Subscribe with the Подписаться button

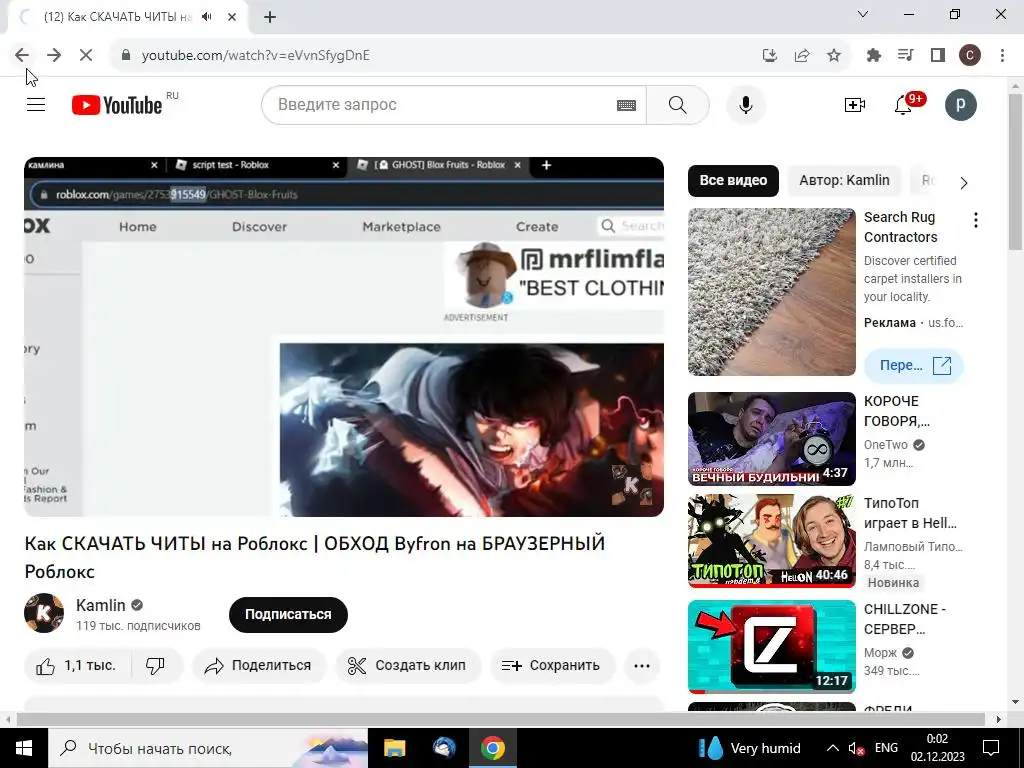pos(288,615)
